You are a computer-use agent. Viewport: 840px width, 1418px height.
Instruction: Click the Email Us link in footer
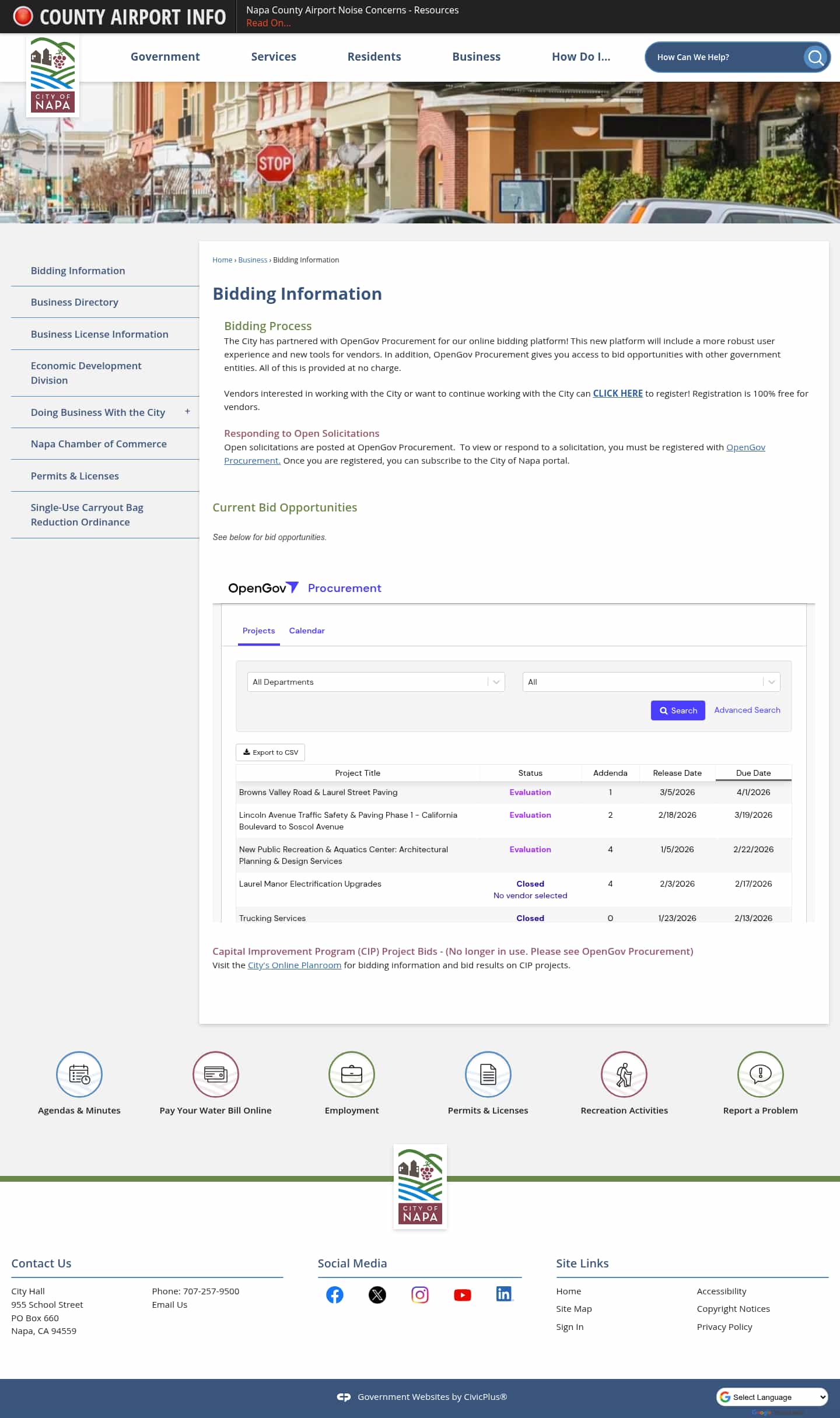(x=170, y=1305)
